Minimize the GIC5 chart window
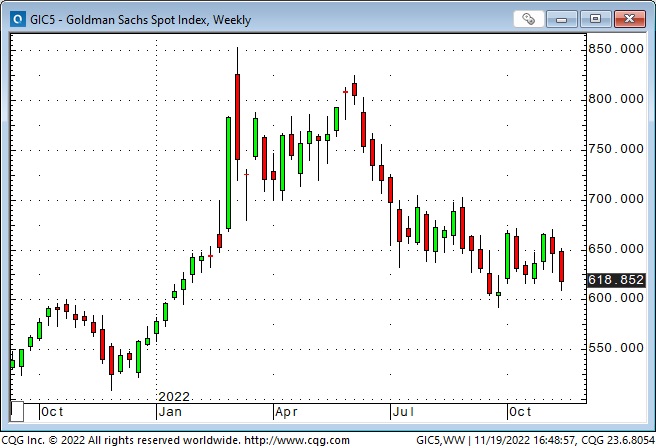The width and height of the screenshot is (656, 448). pos(561,19)
